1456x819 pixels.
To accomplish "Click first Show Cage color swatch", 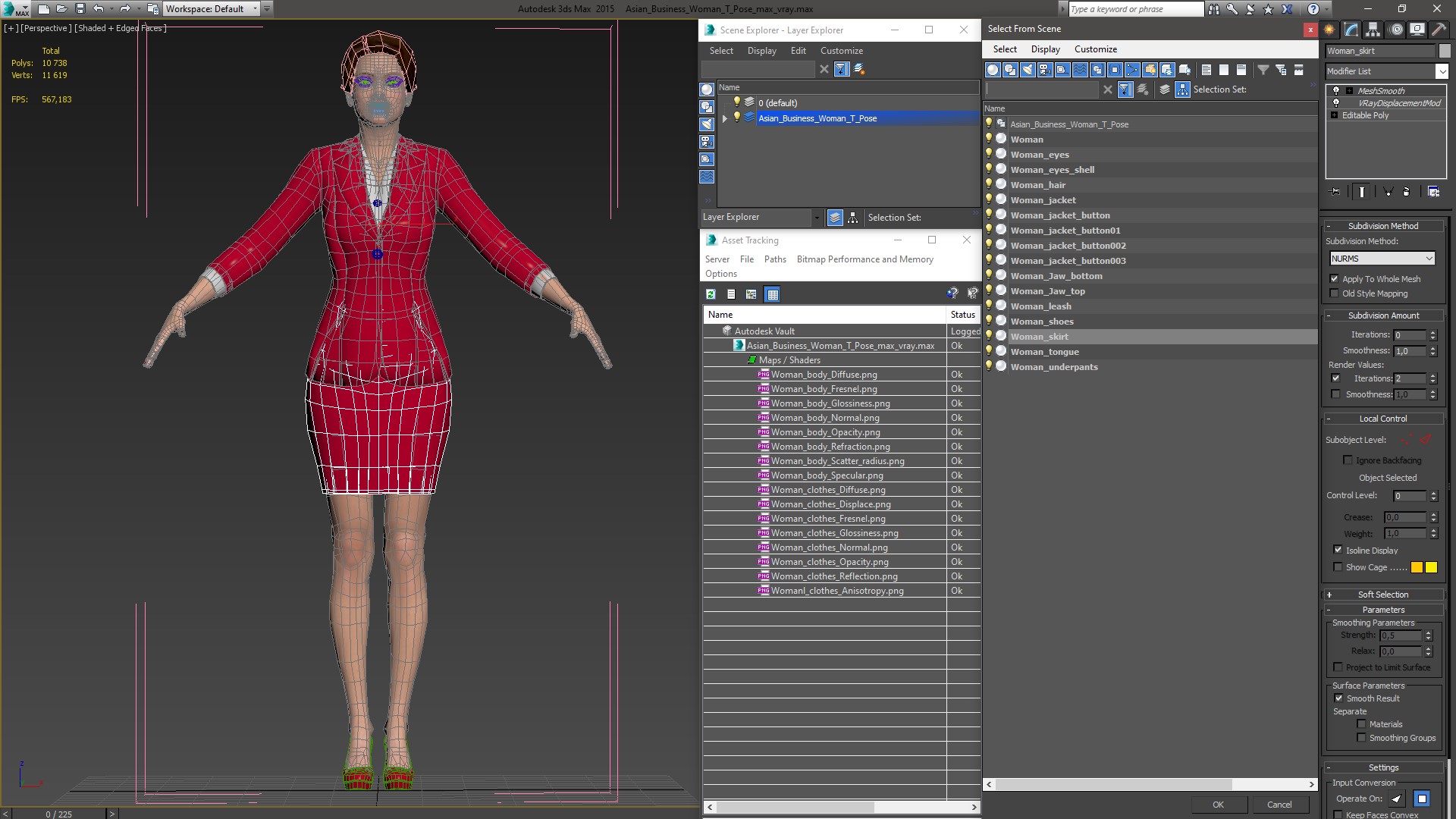I will tap(1417, 567).
